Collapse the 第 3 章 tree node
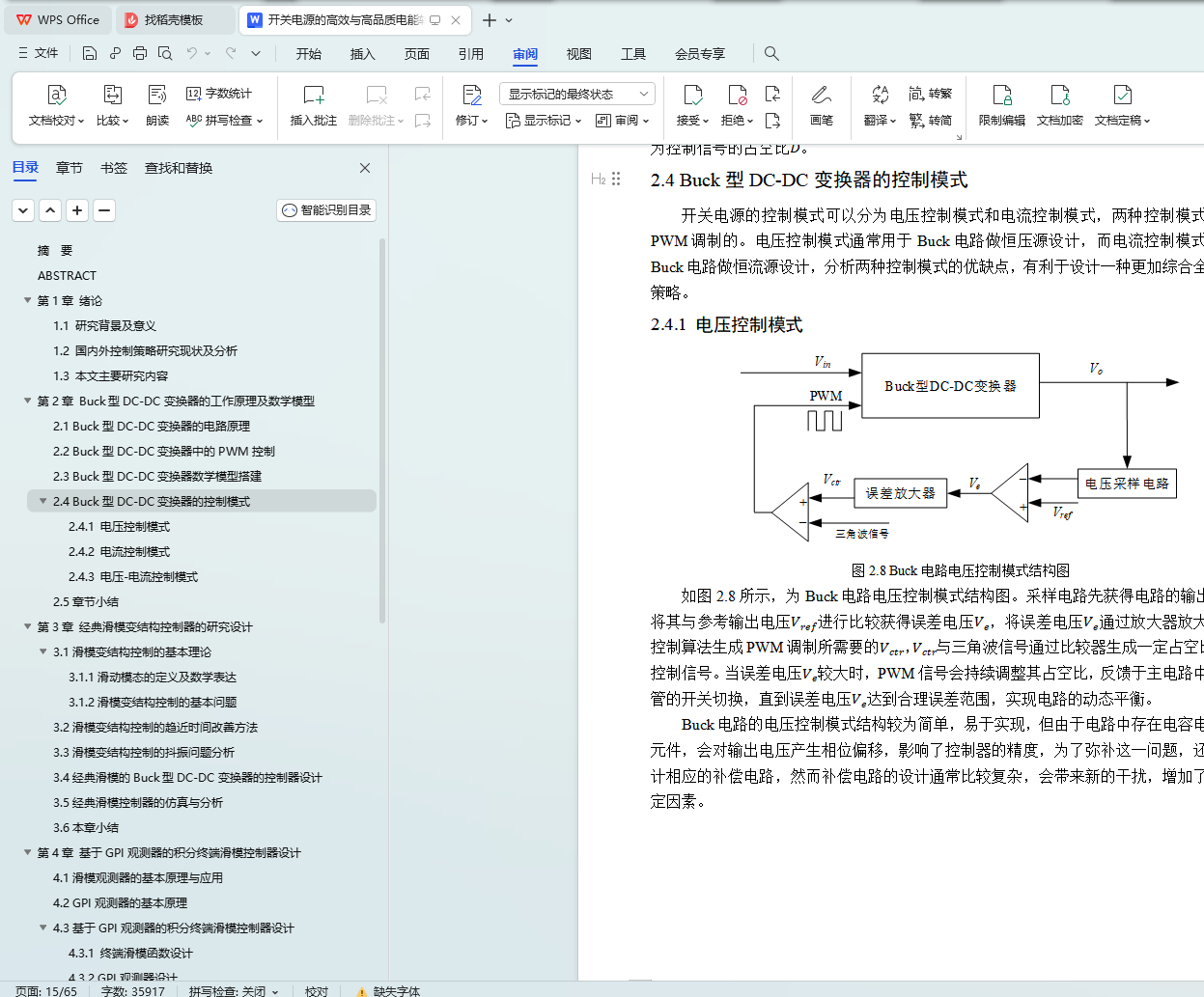The image size is (1204, 997). click(x=27, y=626)
